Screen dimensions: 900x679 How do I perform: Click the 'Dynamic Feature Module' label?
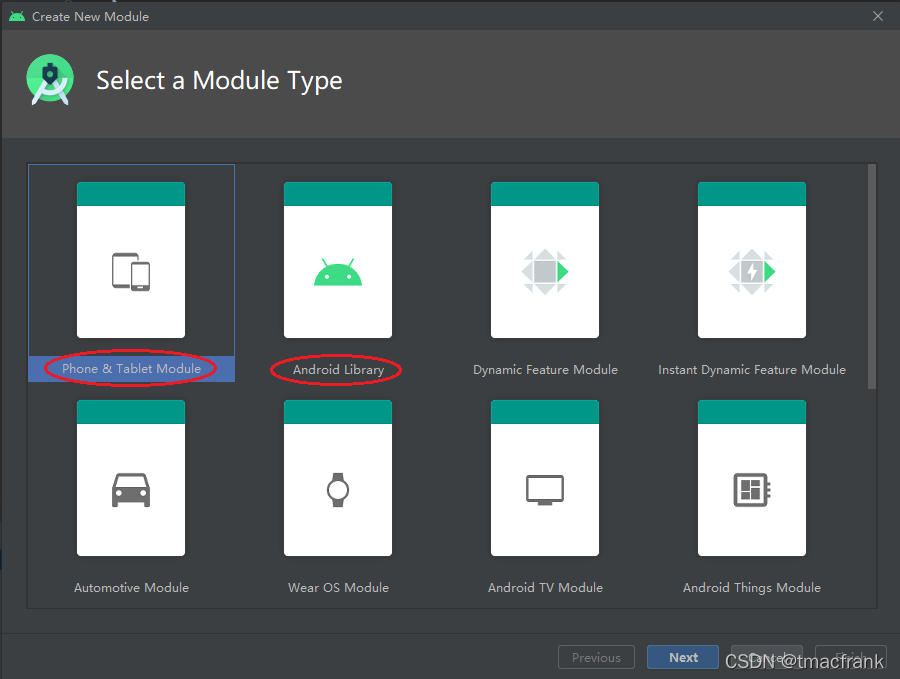click(545, 370)
